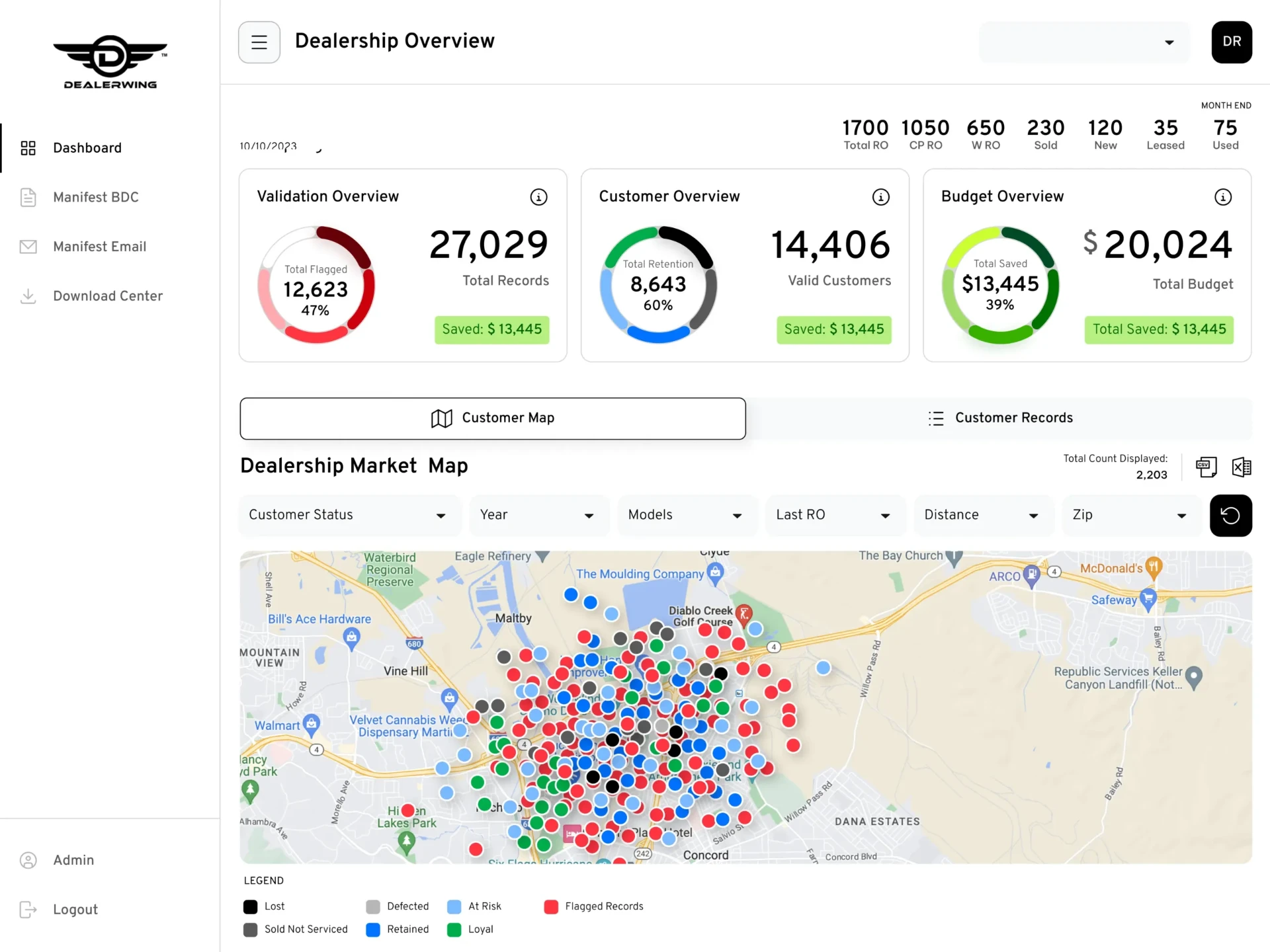Open the Distance filter dropdown
The image size is (1270, 952).
pyautogui.click(x=984, y=516)
